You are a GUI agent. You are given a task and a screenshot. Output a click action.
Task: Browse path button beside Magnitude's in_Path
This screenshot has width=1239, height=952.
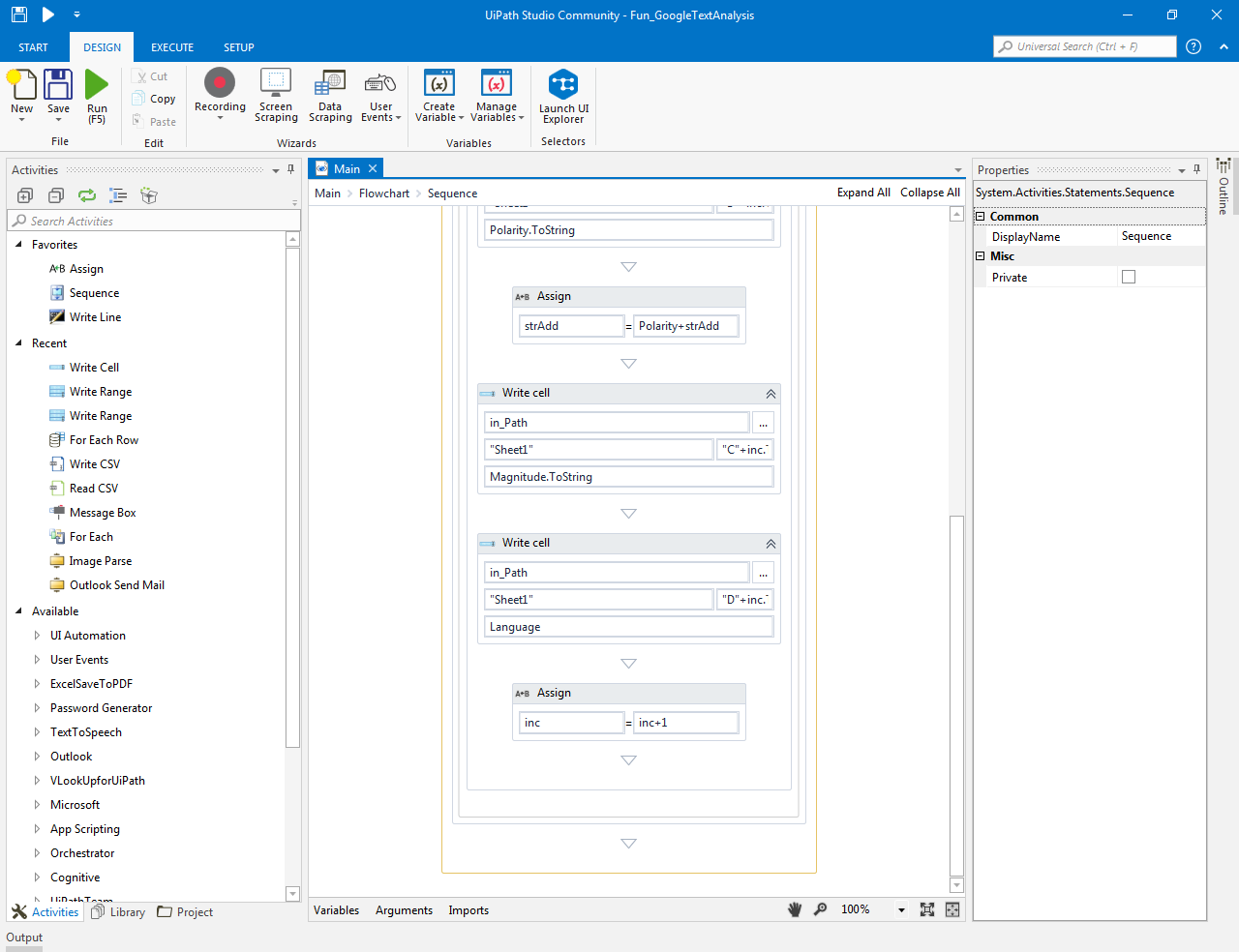763,423
